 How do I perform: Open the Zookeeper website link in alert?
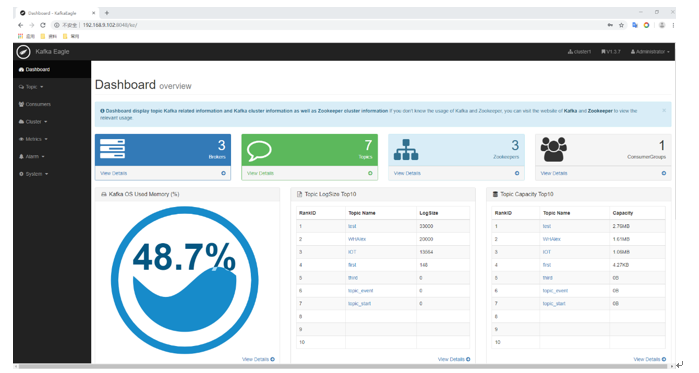600,111
